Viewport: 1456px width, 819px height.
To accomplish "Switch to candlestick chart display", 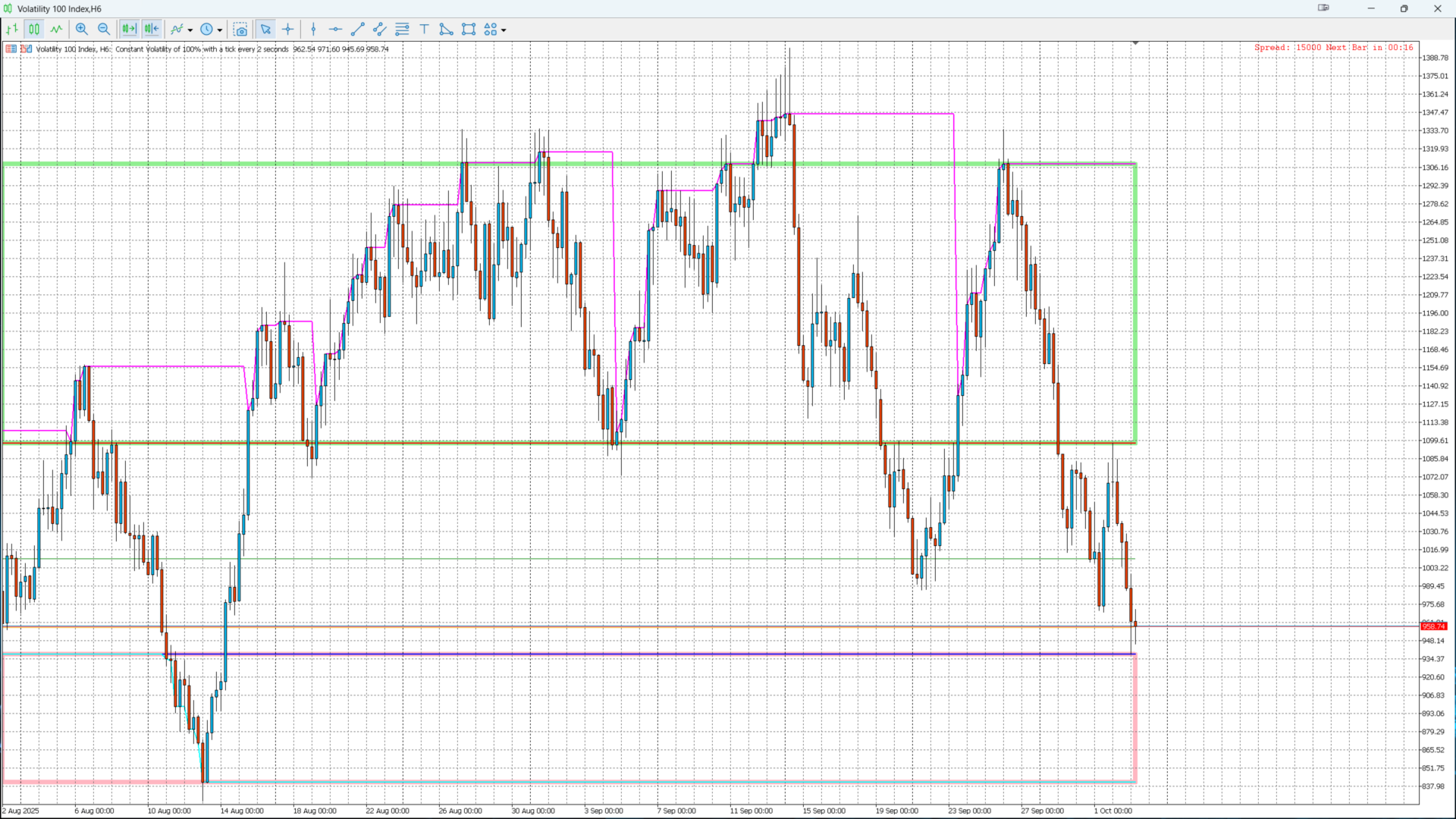I will (34, 29).
